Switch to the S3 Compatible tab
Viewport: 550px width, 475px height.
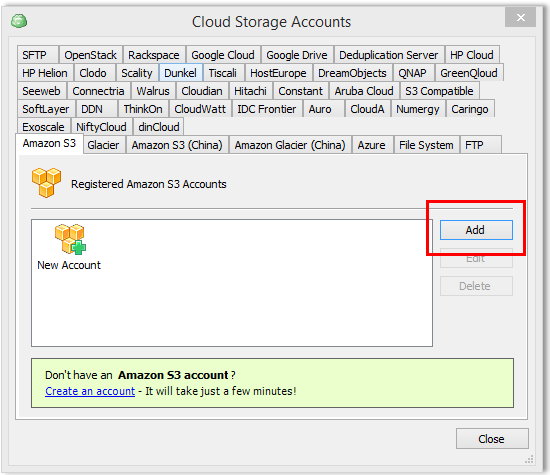(x=439, y=91)
